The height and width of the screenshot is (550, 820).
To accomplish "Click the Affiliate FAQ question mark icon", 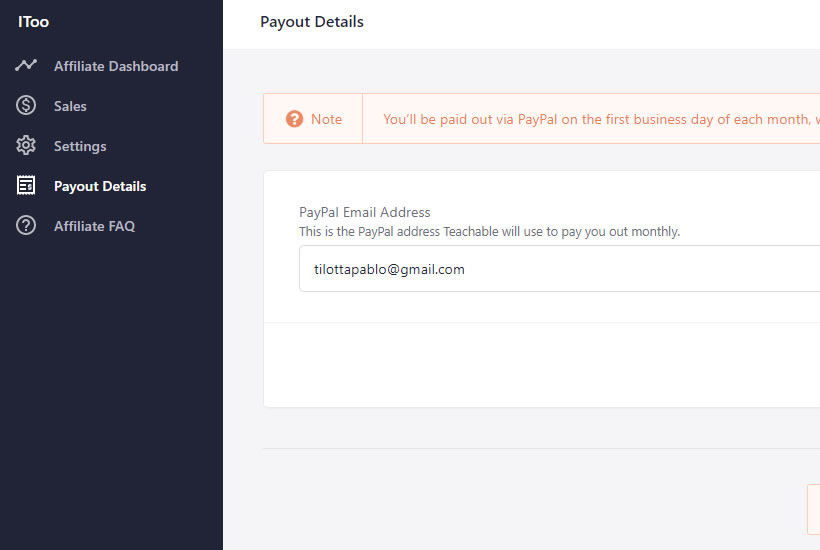I will [x=26, y=225].
